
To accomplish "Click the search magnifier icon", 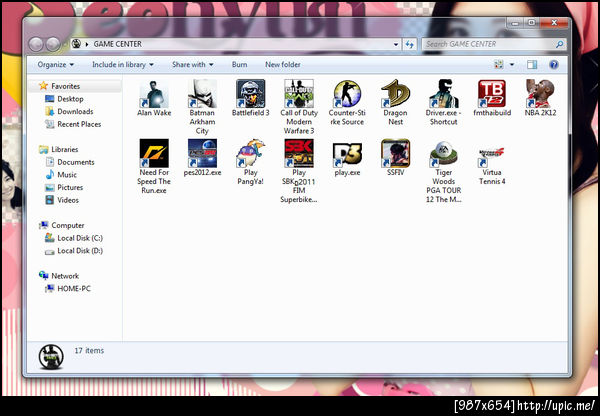I will (x=559, y=44).
